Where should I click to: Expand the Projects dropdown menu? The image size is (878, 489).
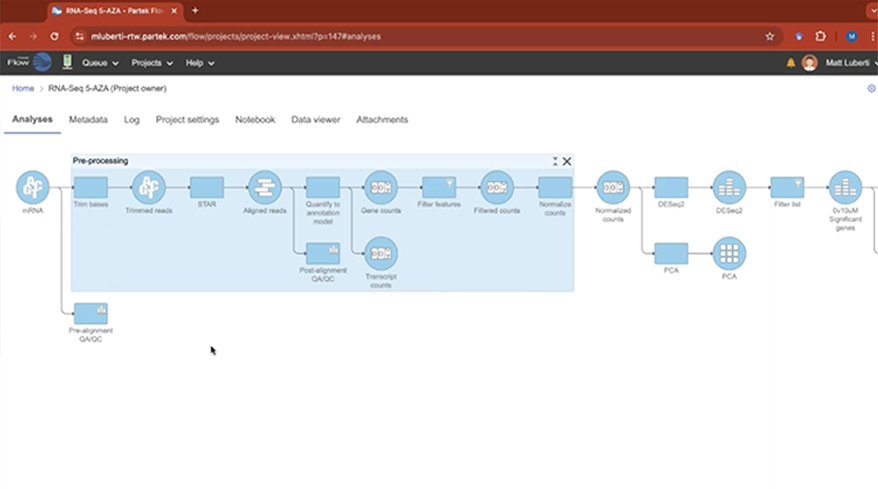(x=152, y=63)
